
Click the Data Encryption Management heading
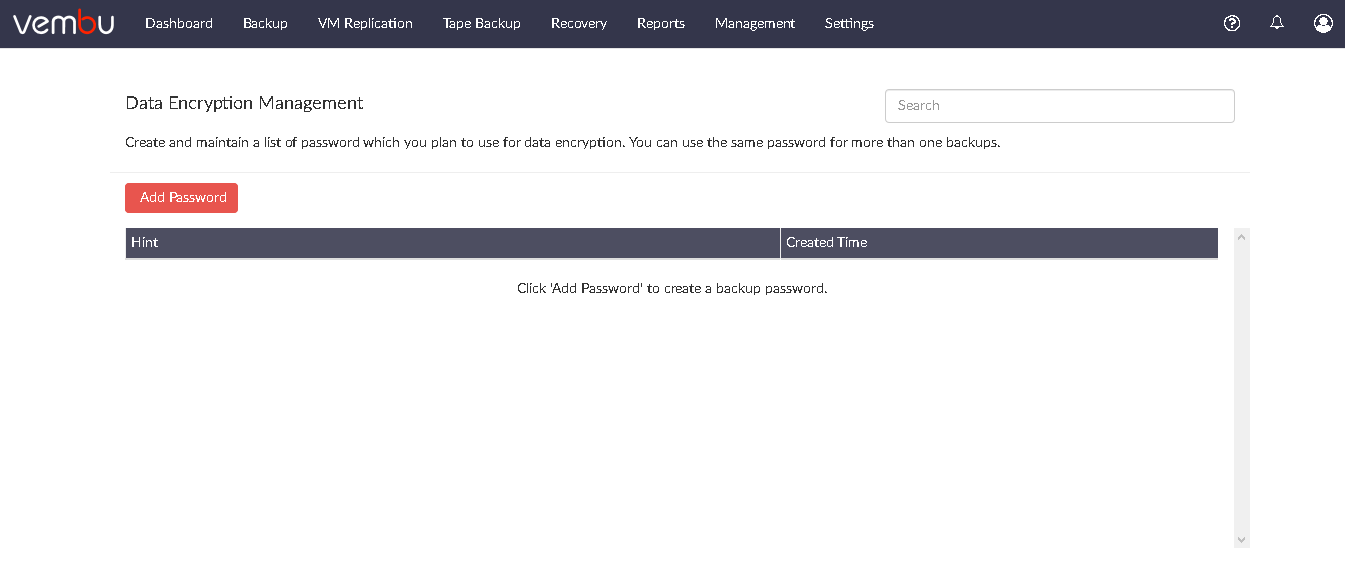pos(244,103)
